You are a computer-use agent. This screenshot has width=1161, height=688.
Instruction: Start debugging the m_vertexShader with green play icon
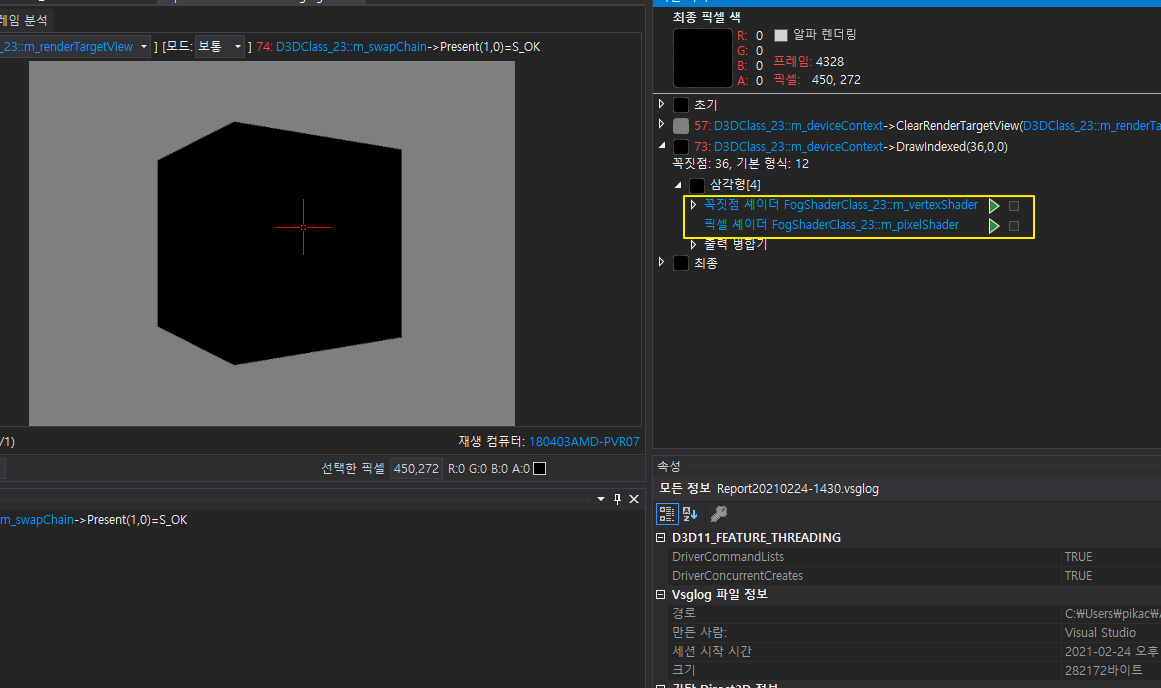[x=994, y=206]
